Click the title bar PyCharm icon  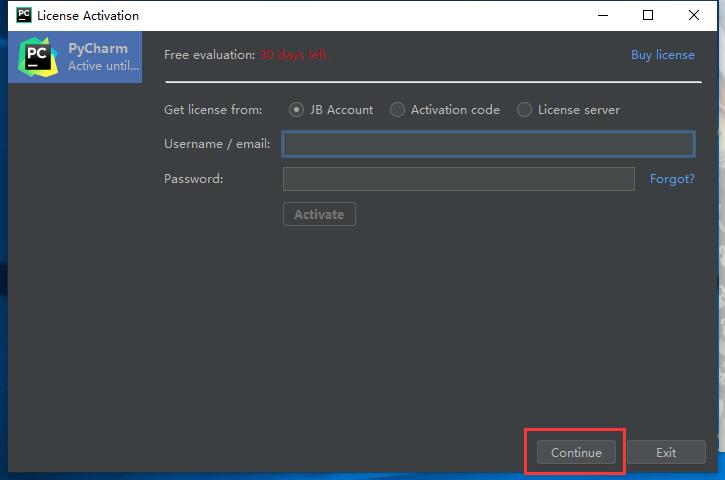24,15
